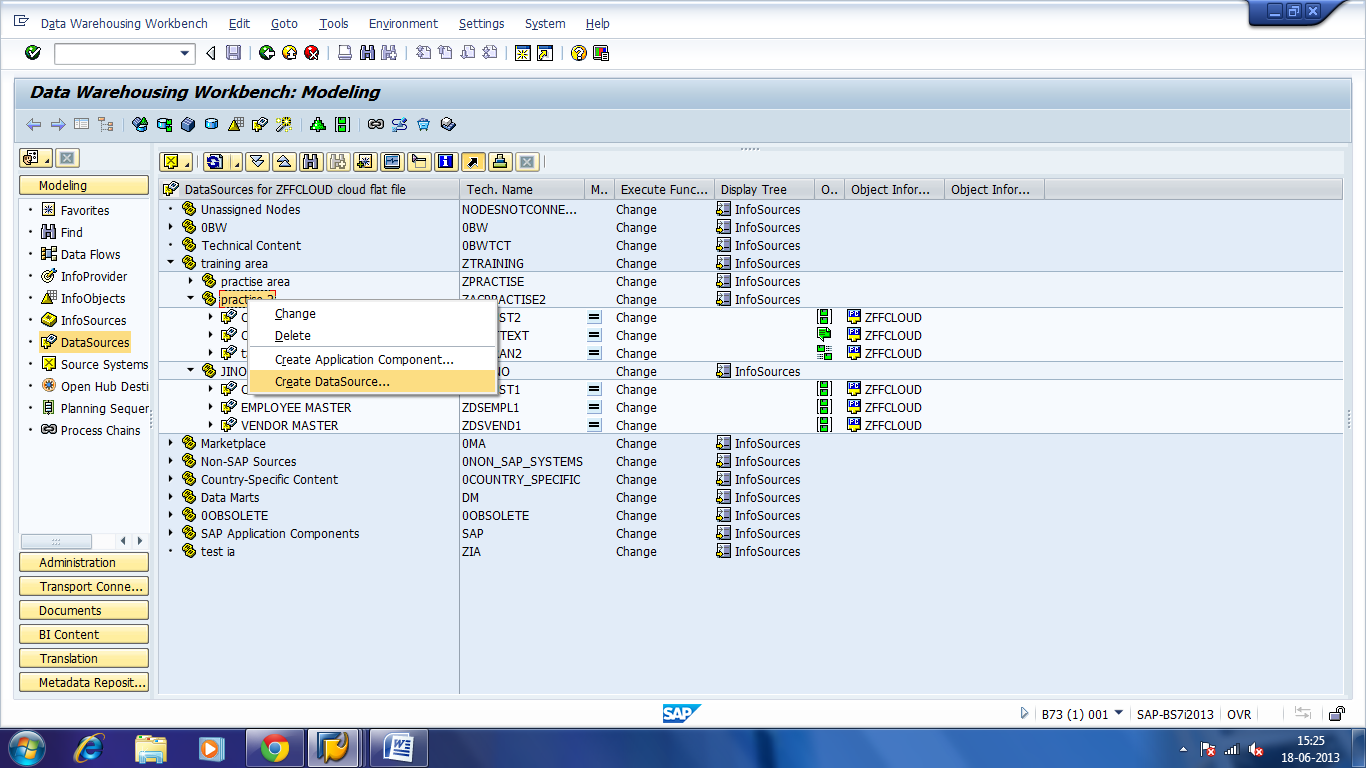
Task: Click the Print icon in the tree toolbar
Action: pos(499,161)
